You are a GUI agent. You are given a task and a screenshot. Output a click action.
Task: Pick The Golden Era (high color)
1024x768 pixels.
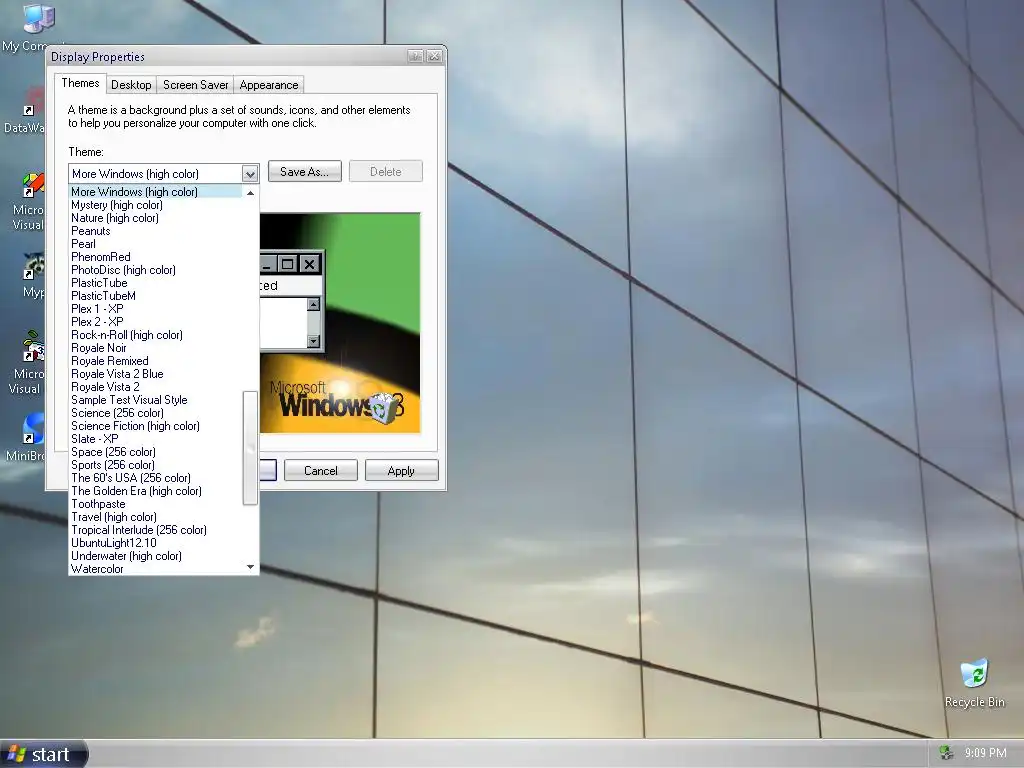click(x=155, y=491)
